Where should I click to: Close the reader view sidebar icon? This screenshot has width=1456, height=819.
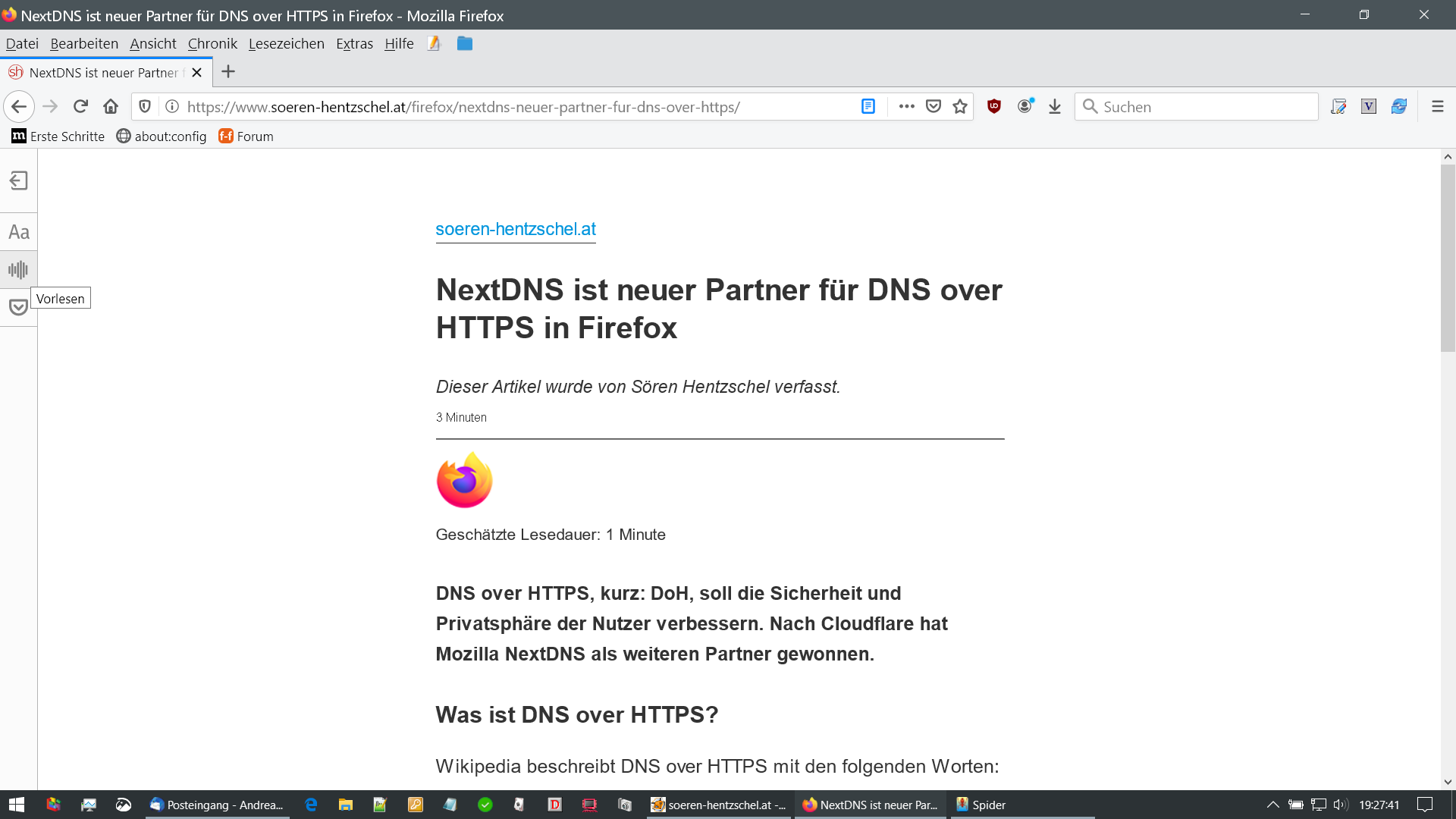tap(18, 180)
